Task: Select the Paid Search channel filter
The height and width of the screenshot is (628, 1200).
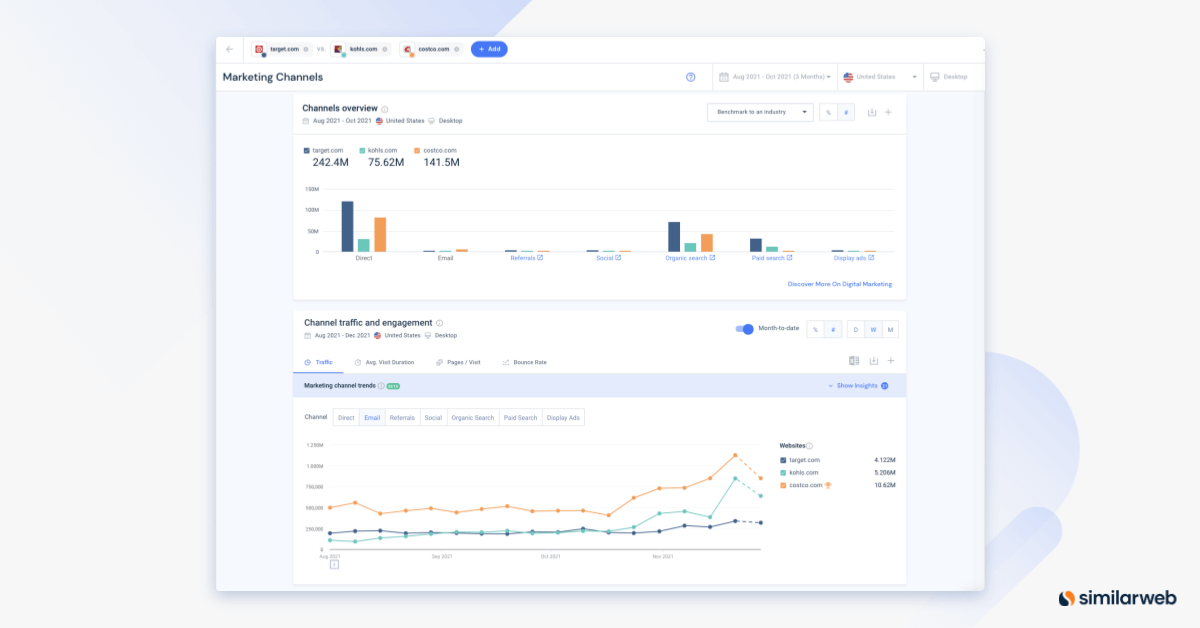Action: [x=520, y=417]
